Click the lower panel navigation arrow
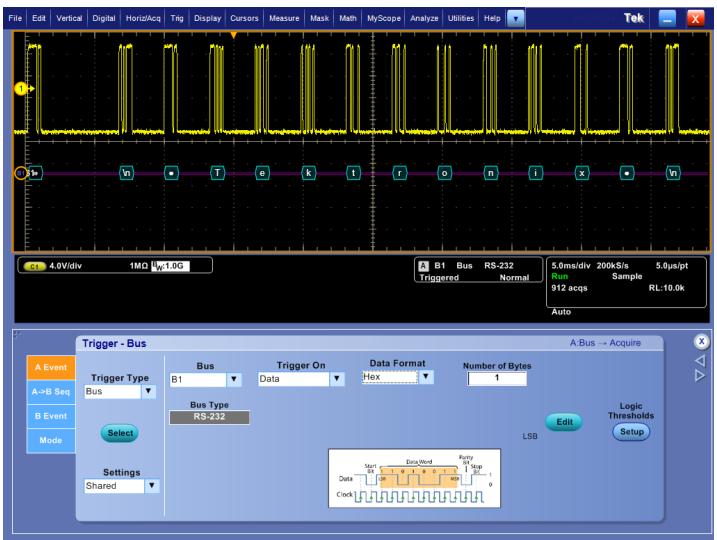The height and width of the screenshot is (540, 717). [x=700, y=376]
